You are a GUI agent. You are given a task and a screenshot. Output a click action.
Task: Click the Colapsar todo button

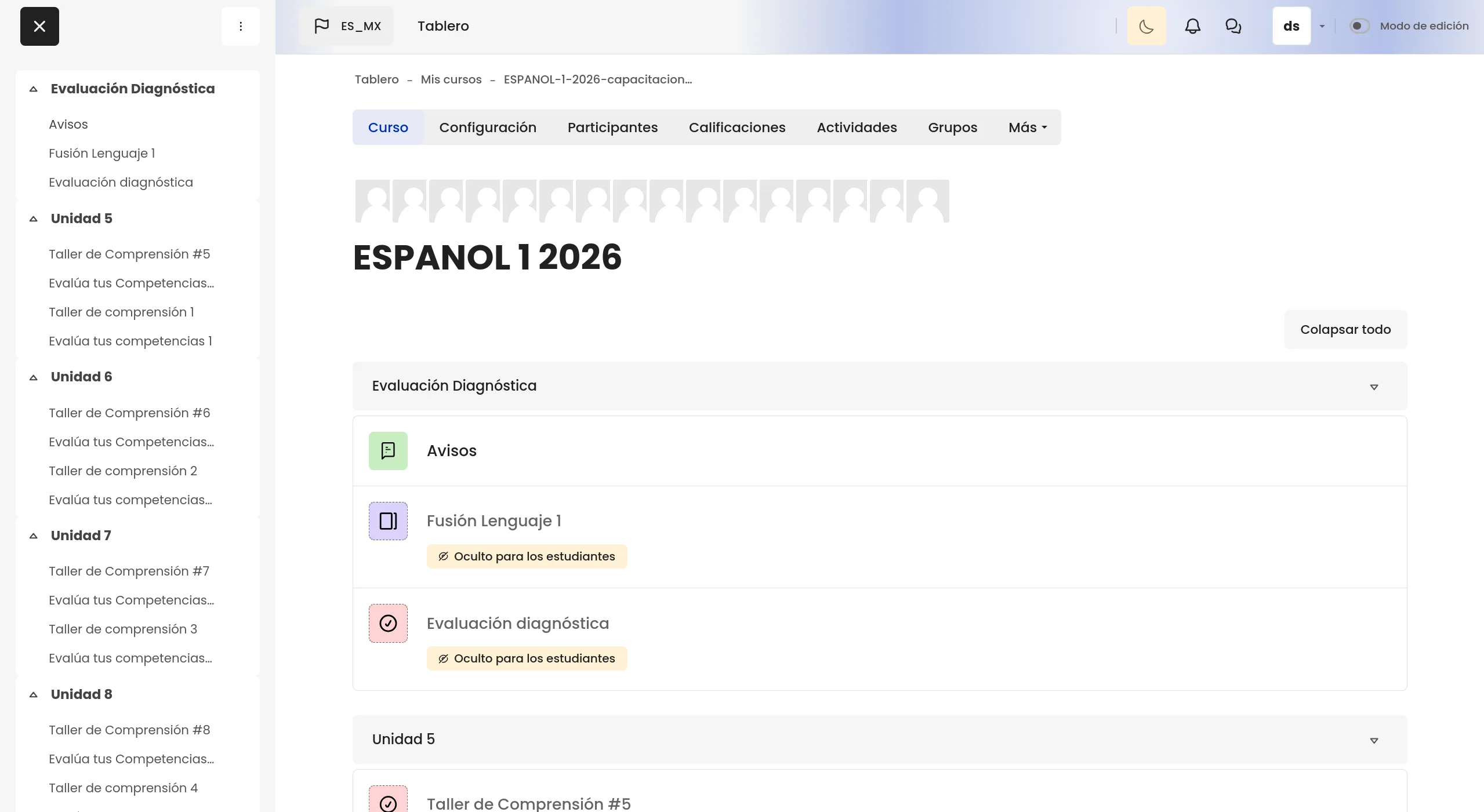(1345, 329)
